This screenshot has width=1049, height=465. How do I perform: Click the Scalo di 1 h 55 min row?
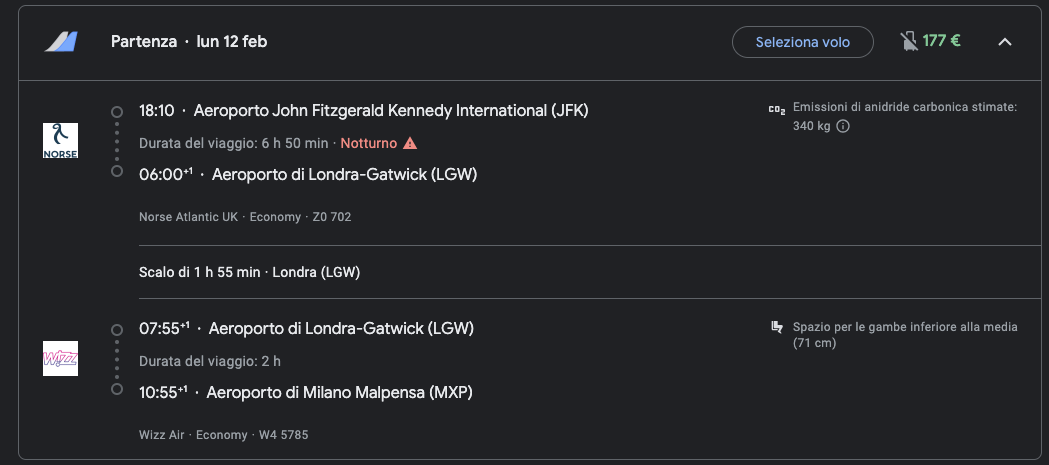250,272
